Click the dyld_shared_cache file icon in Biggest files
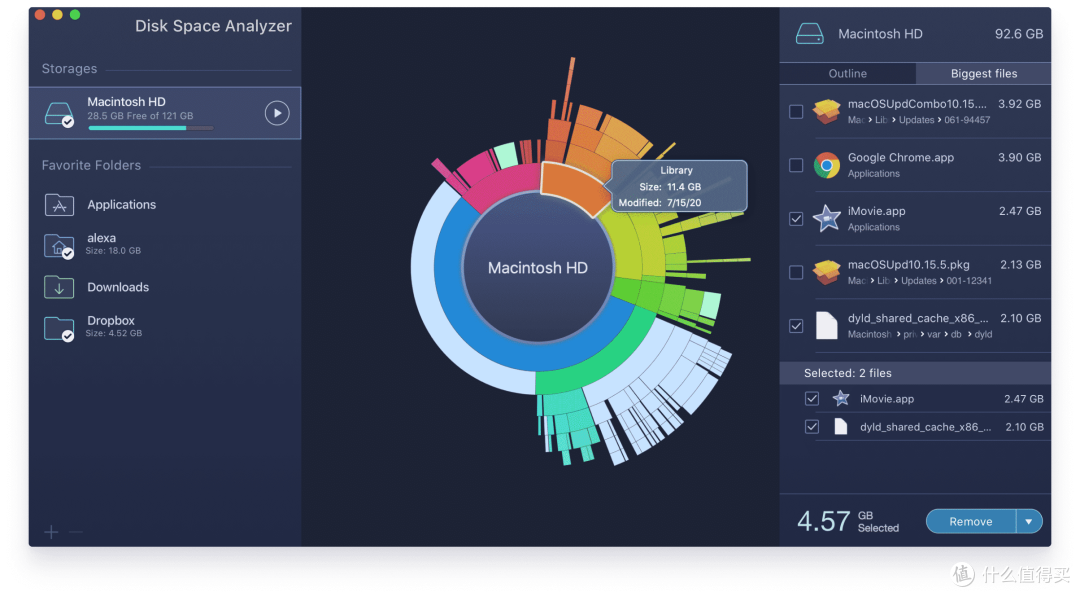This screenshot has width=1080, height=597. point(827,326)
